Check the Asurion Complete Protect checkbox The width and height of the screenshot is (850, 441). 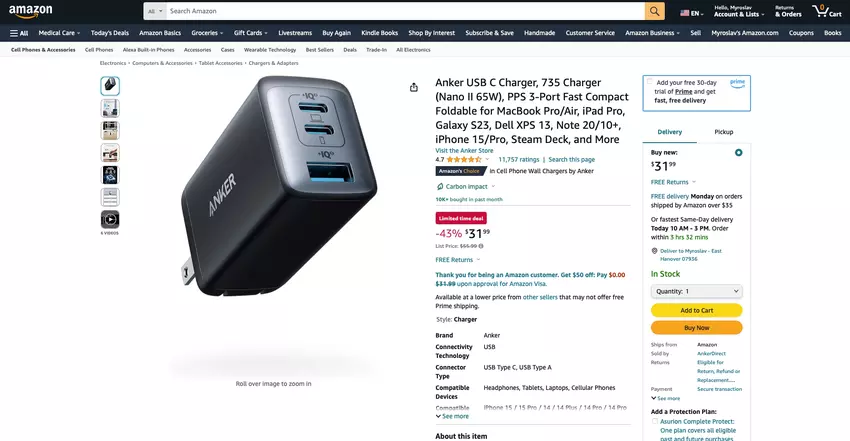[x=654, y=421]
